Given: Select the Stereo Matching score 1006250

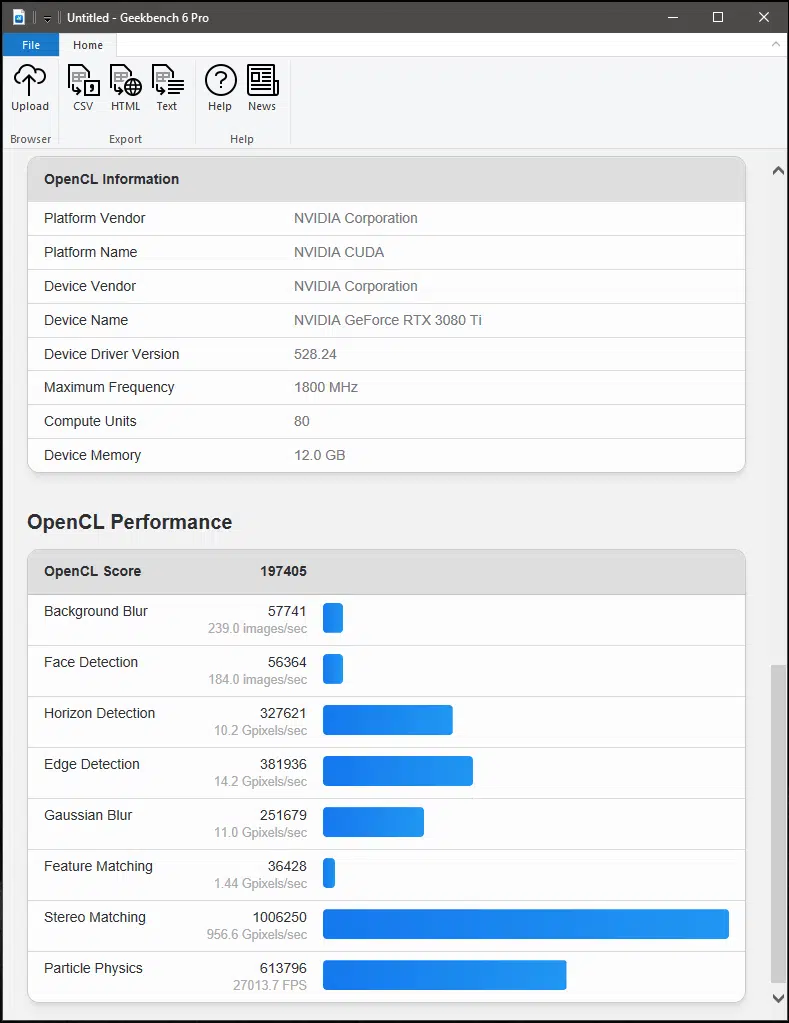Looking at the screenshot, I should point(279,917).
